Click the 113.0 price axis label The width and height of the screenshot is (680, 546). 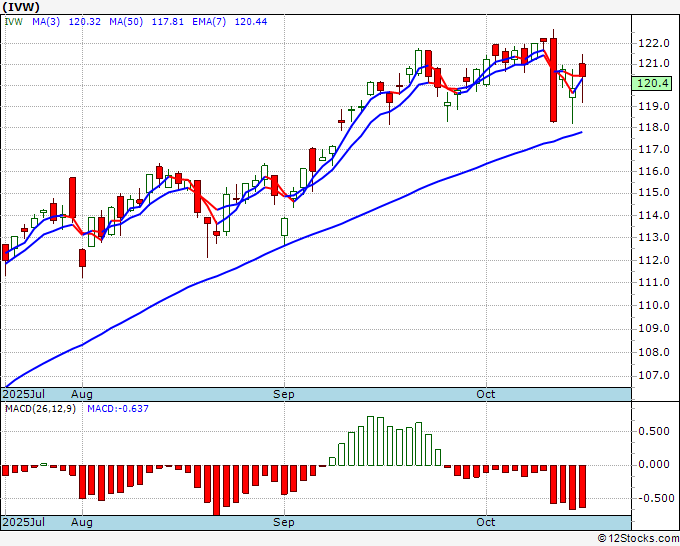click(x=654, y=237)
